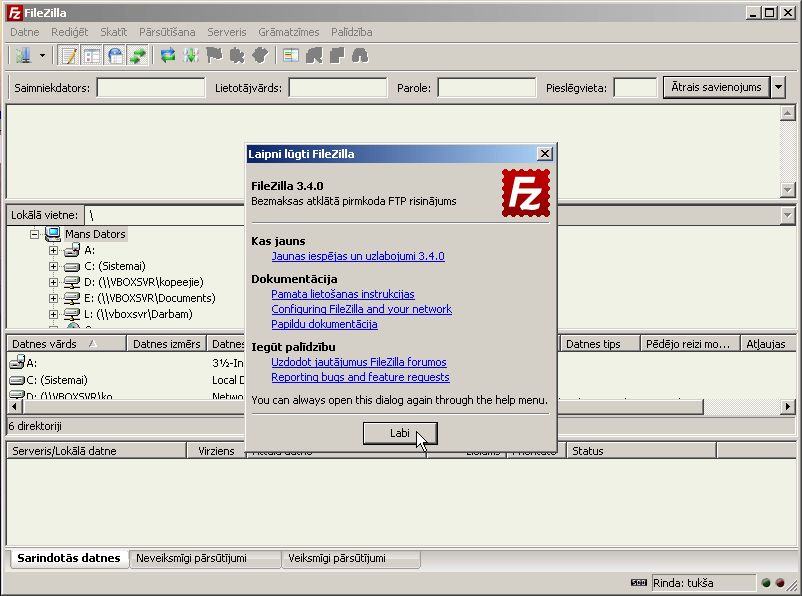Click the synchronized browsing toolbar icon
802x596 pixels.
pyautogui.click(x=337, y=55)
